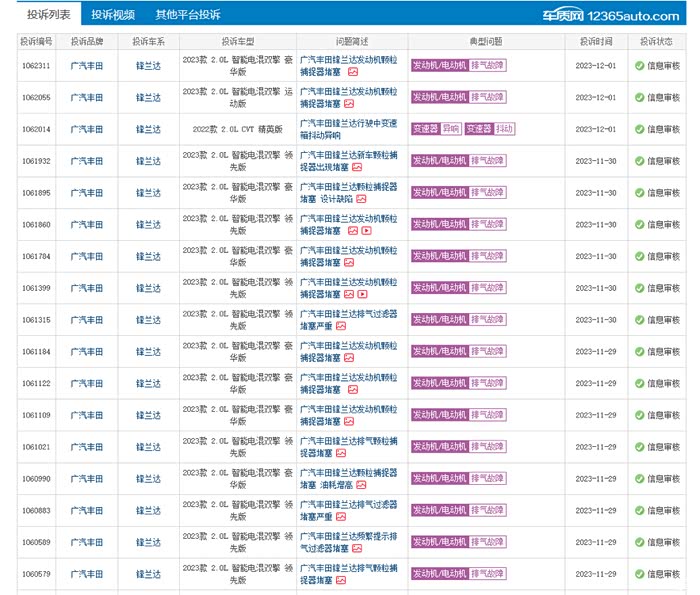
Task: Click green check status icon for 1061021
Action: [639, 447]
